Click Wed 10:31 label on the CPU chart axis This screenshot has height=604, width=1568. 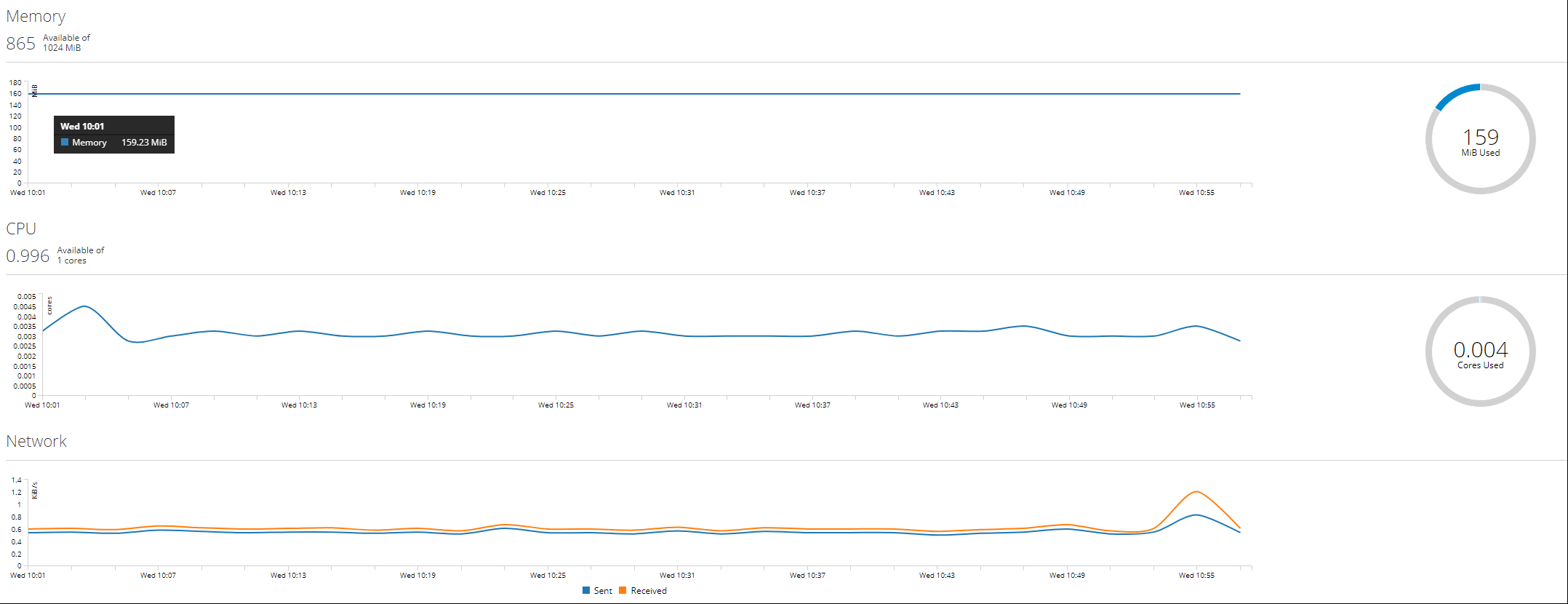coord(684,405)
